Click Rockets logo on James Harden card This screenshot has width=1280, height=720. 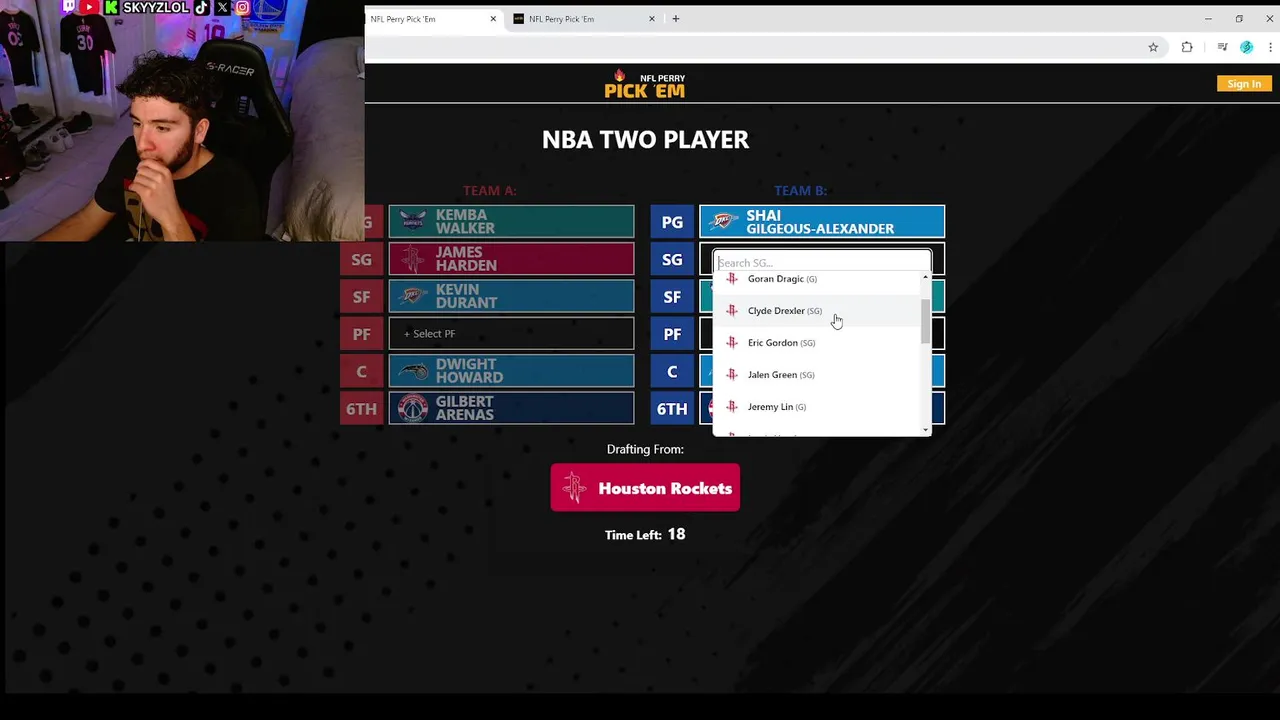coord(413,259)
